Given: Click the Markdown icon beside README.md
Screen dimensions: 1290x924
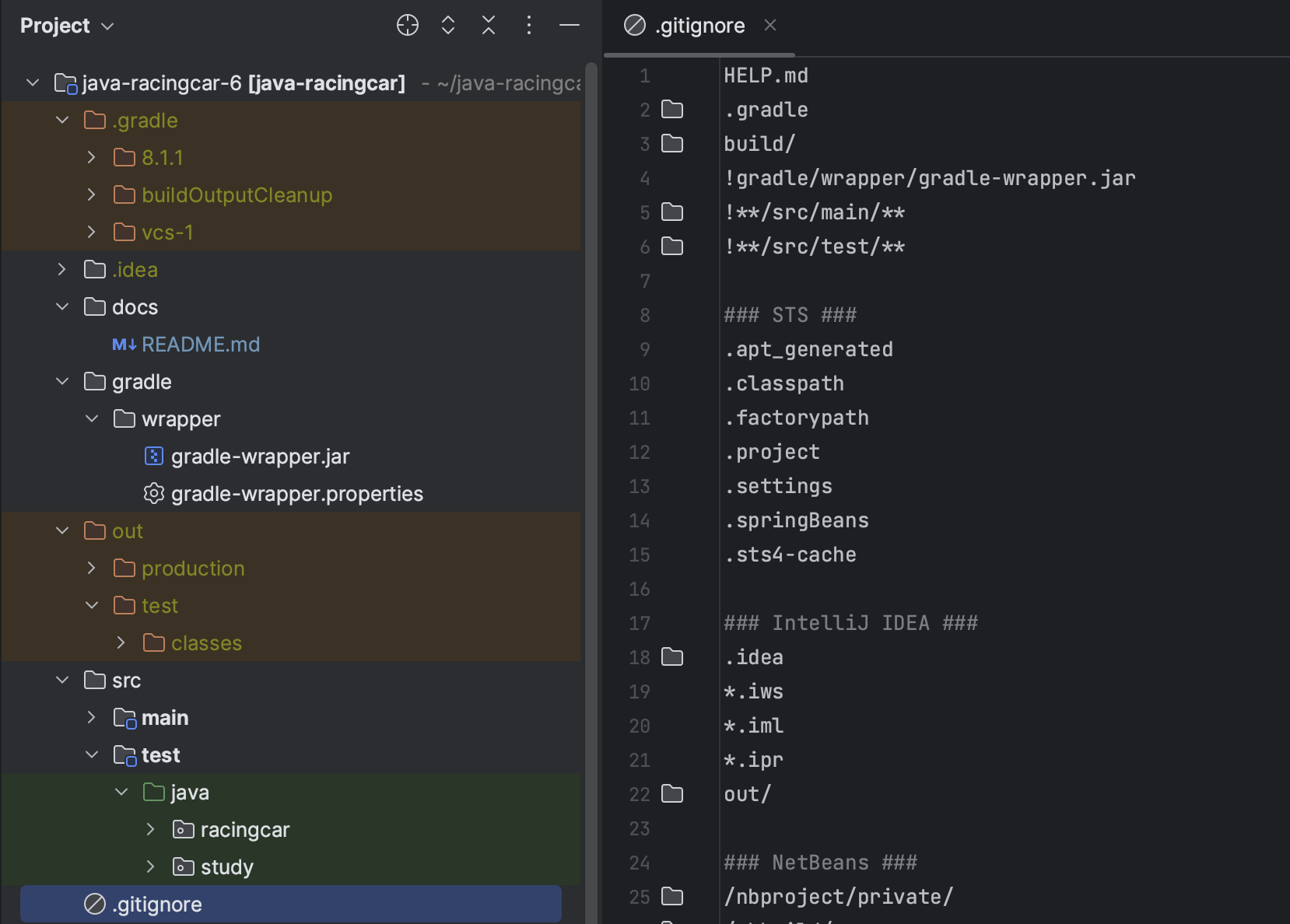Looking at the screenshot, I should click(x=124, y=344).
